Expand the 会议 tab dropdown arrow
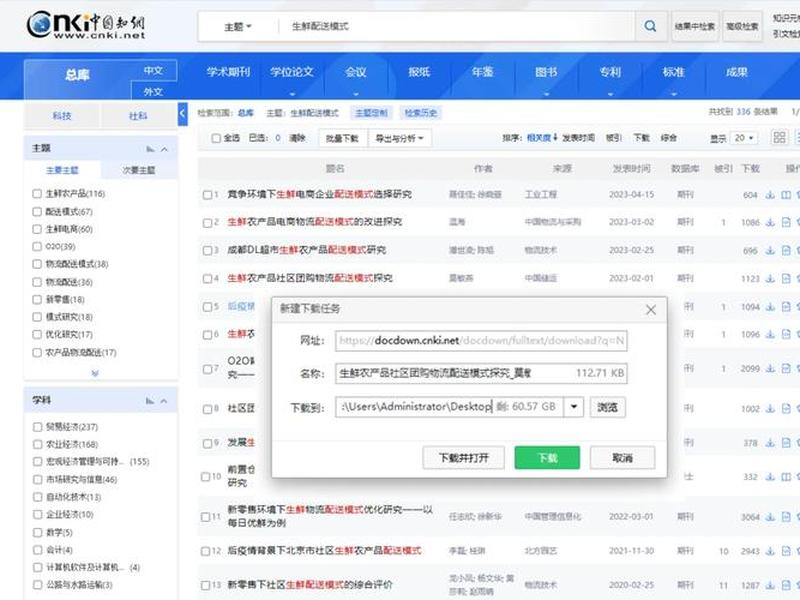Image resolution: width=800 pixels, height=600 pixels. coord(356,94)
